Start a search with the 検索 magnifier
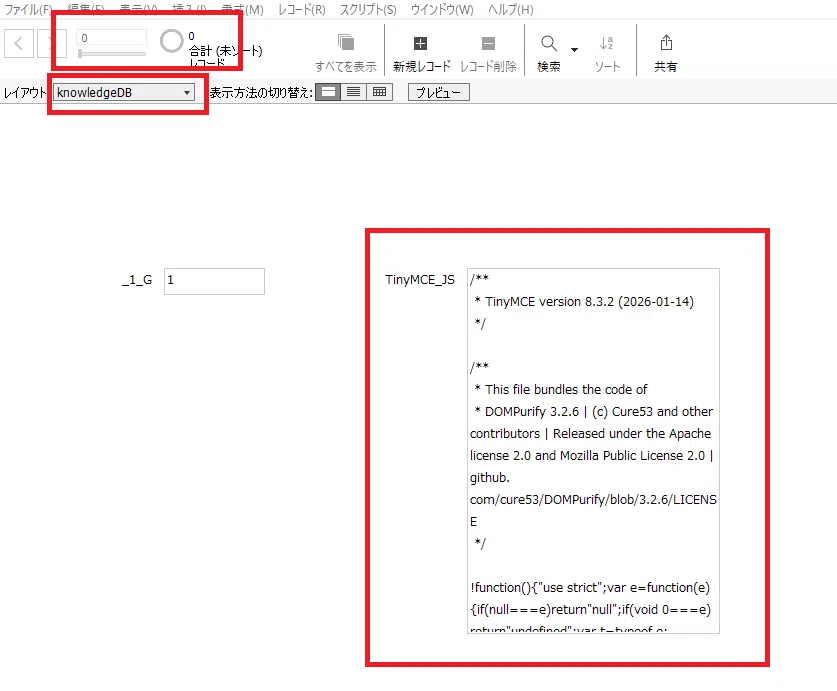837x691 pixels. tap(549, 43)
